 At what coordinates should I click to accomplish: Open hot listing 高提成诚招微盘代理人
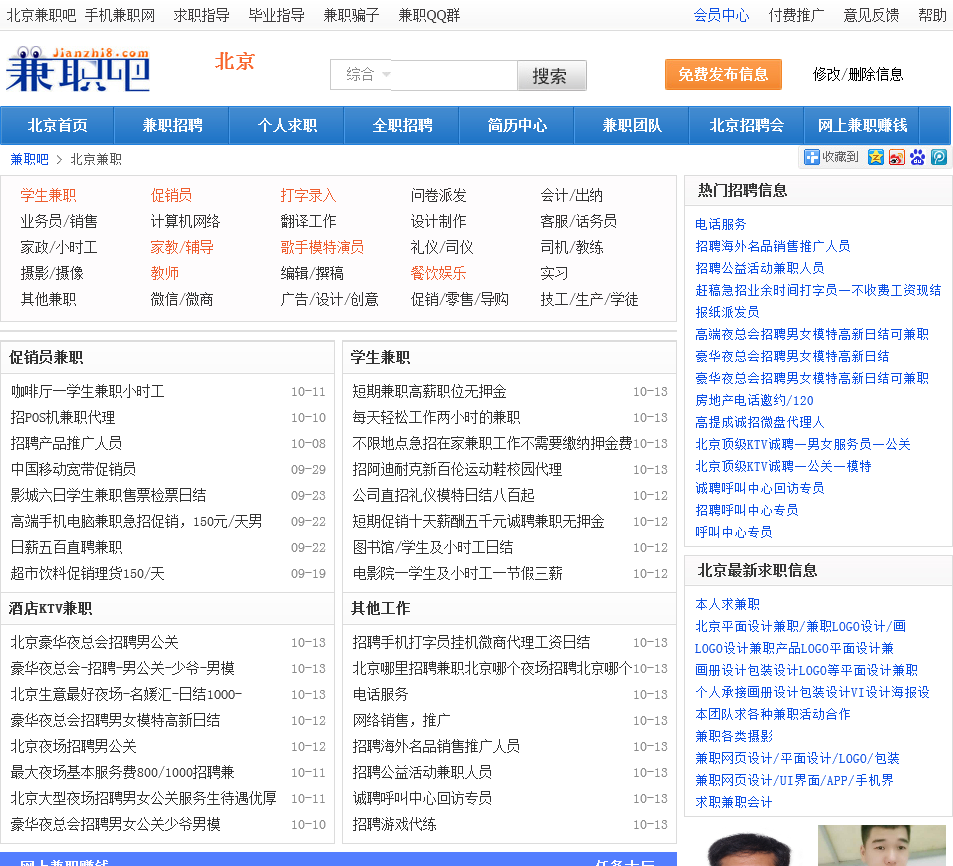(x=760, y=422)
